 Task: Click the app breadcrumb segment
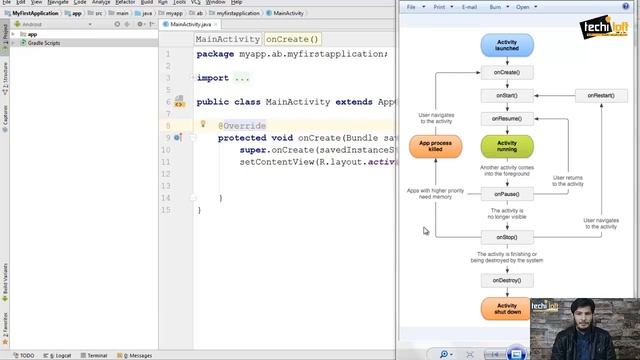(x=73, y=13)
